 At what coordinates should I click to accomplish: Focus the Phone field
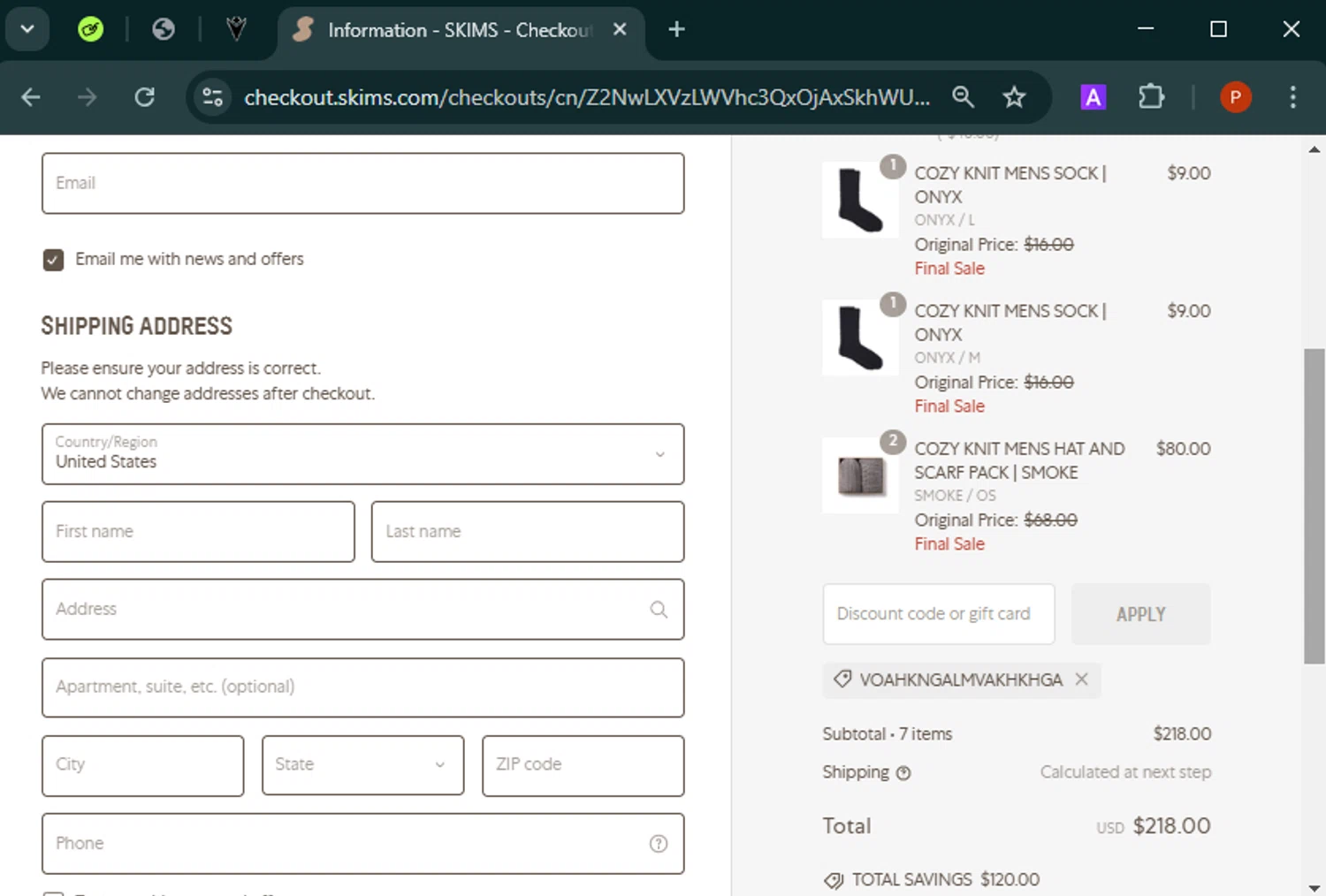362,844
